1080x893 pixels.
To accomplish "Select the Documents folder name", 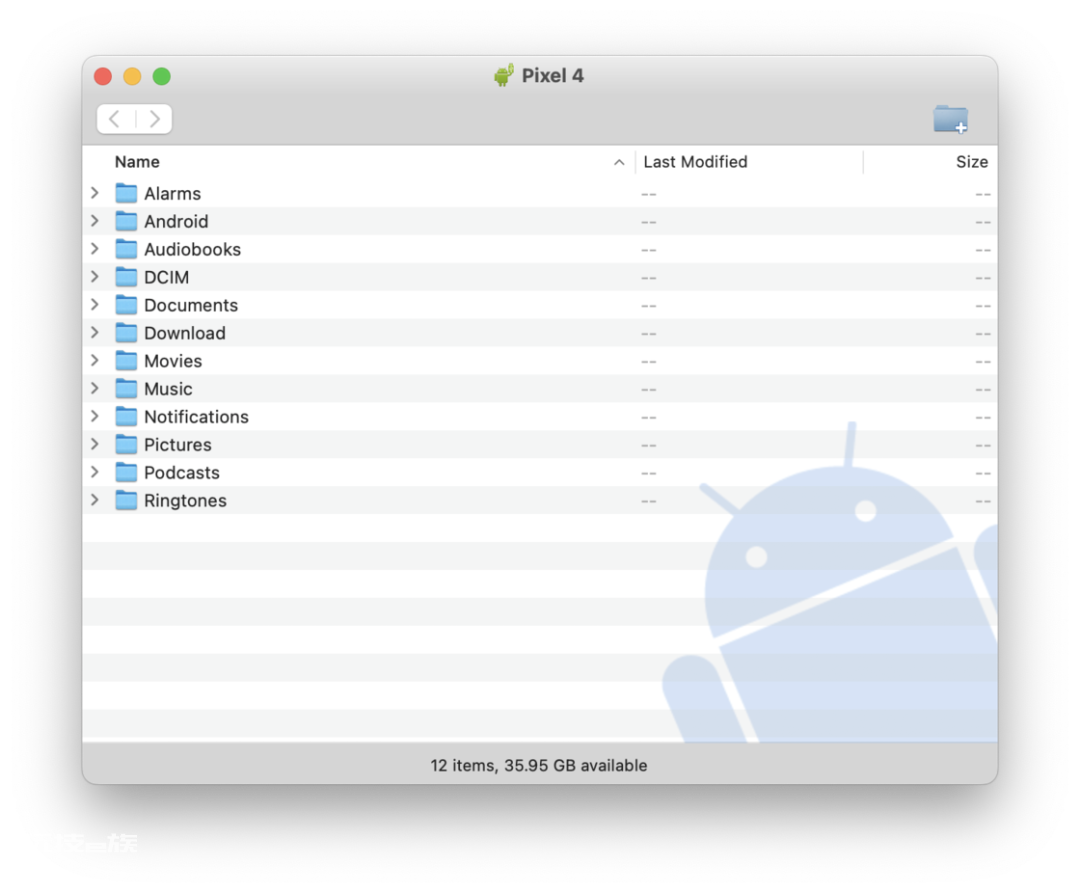I will click(x=191, y=305).
